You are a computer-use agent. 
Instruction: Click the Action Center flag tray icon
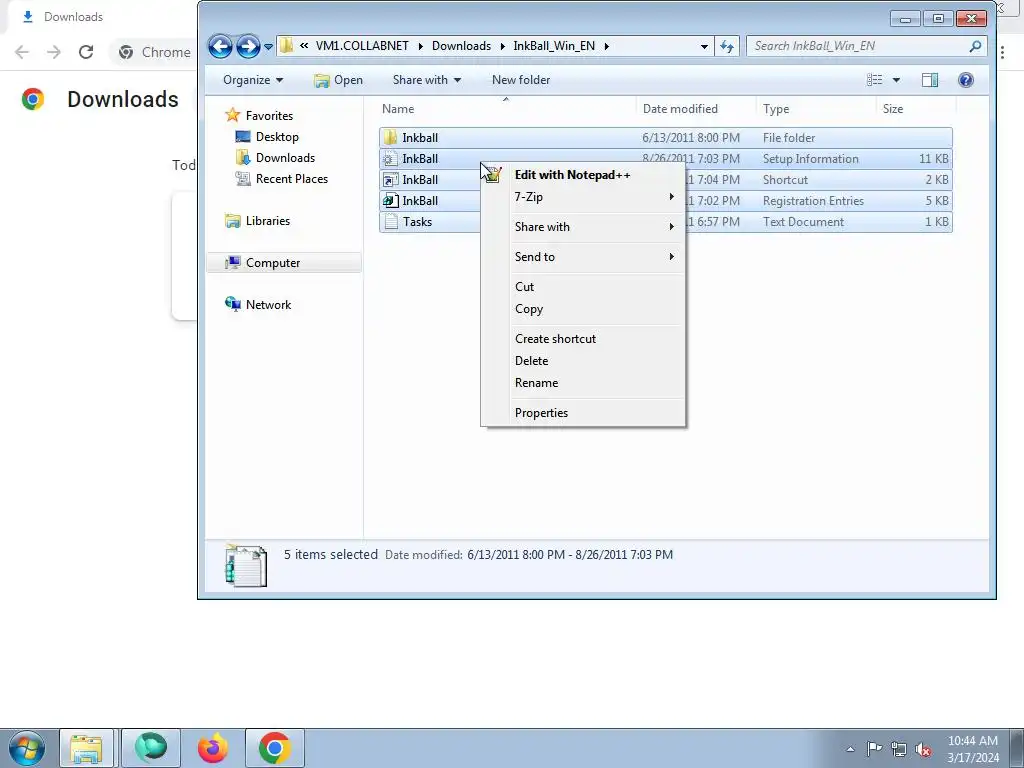point(874,749)
